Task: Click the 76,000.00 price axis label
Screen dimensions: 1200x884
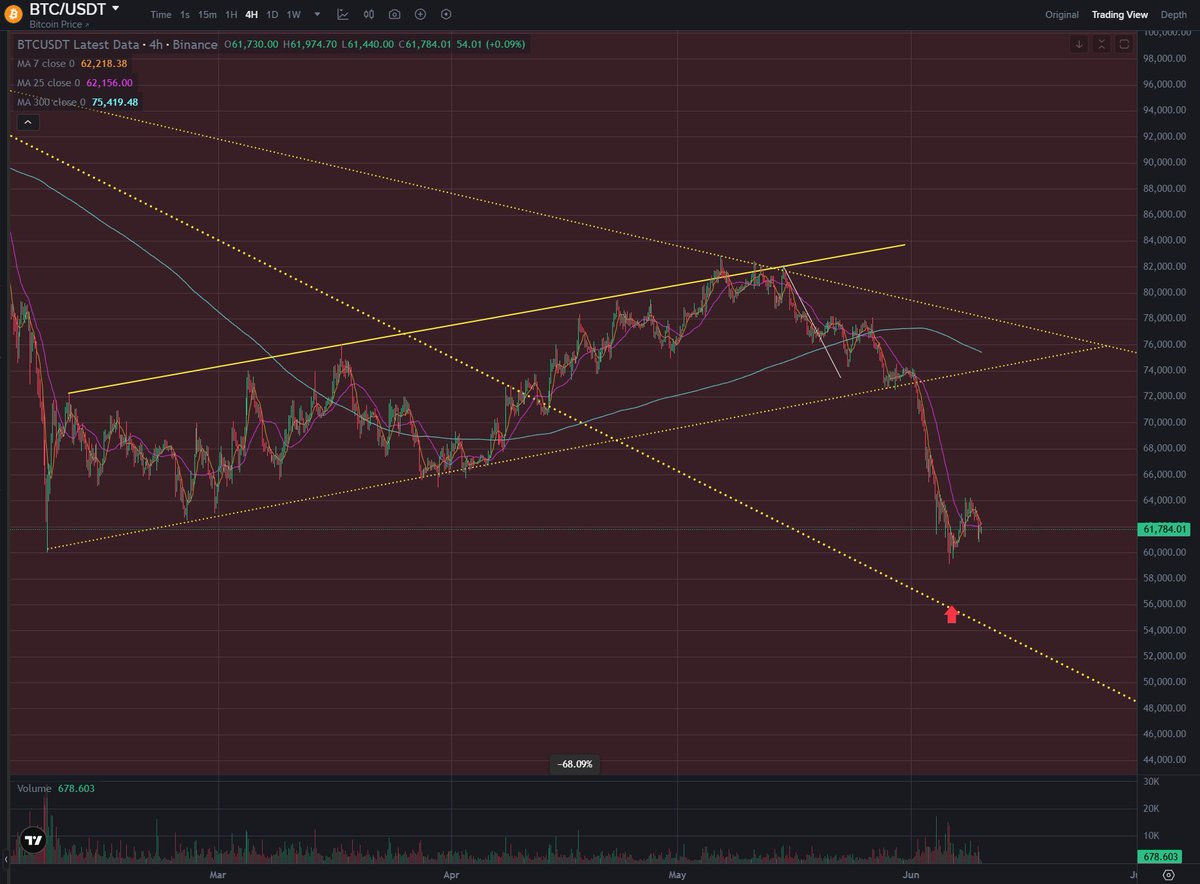Action: coord(1166,344)
